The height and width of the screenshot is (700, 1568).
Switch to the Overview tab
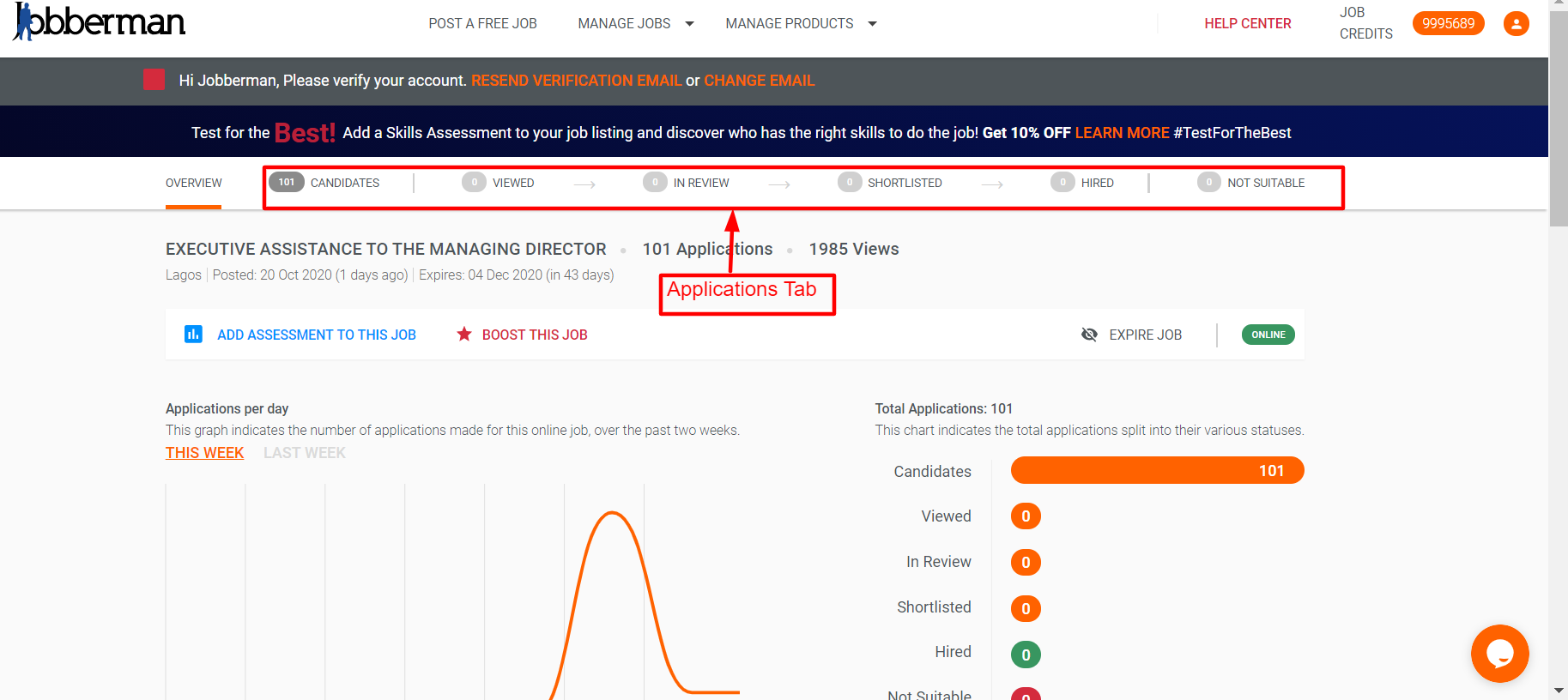[193, 183]
